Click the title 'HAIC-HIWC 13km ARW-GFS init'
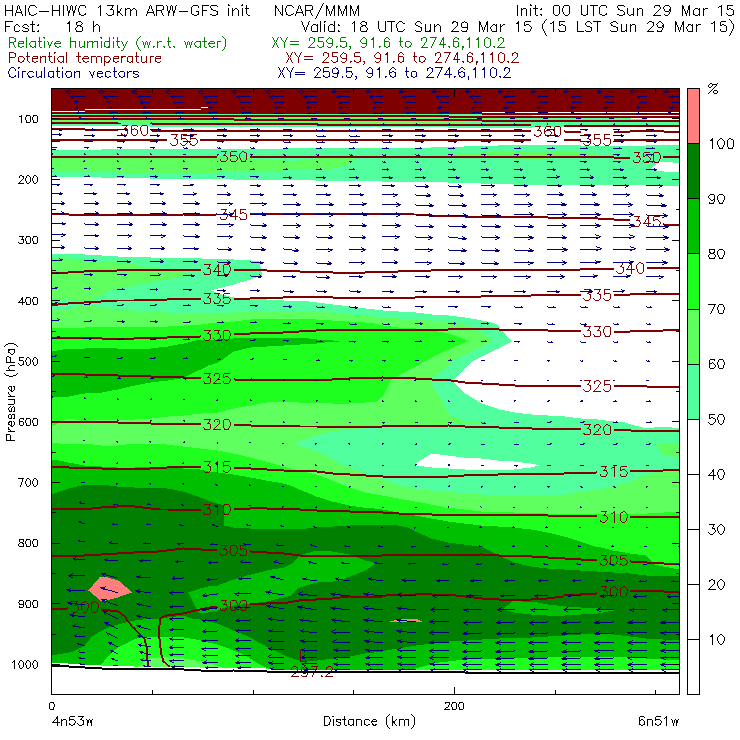 pos(127,11)
